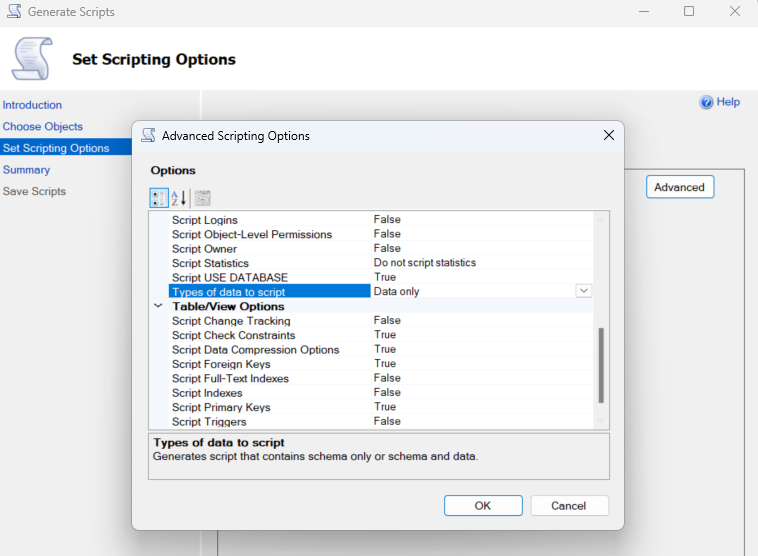Collapse the Table/View Options group
This screenshot has height=556, width=758.
click(x=158, y=306)
